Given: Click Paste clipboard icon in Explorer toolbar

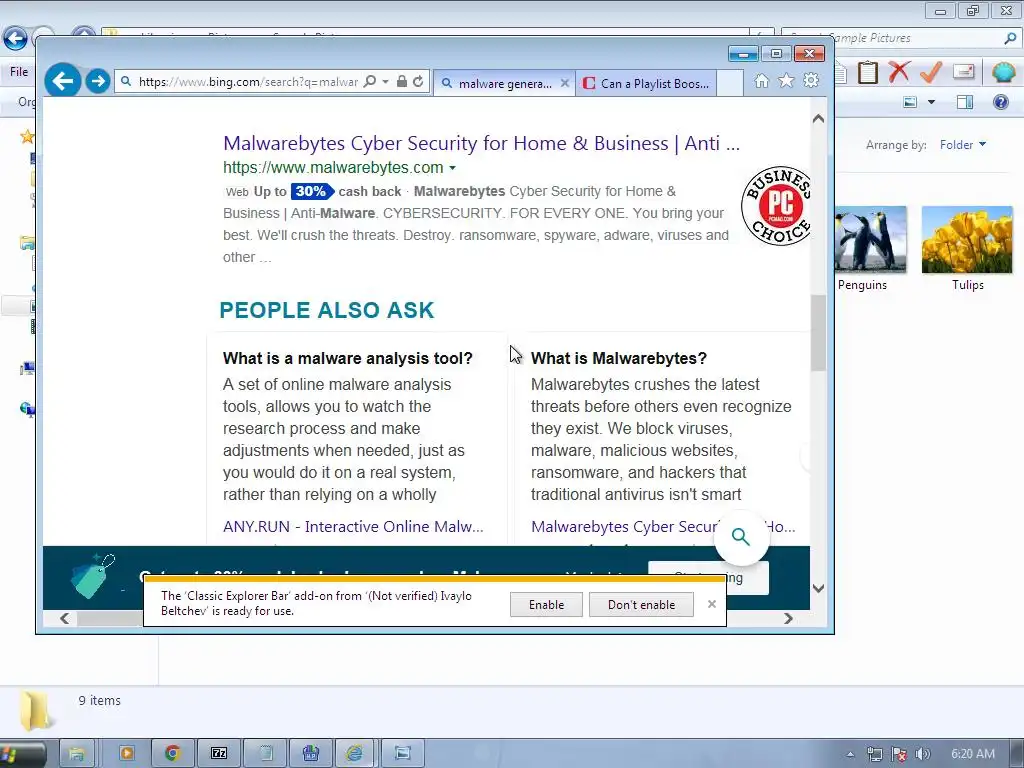Looking at the screenshot, I should [x=867, y=72].
